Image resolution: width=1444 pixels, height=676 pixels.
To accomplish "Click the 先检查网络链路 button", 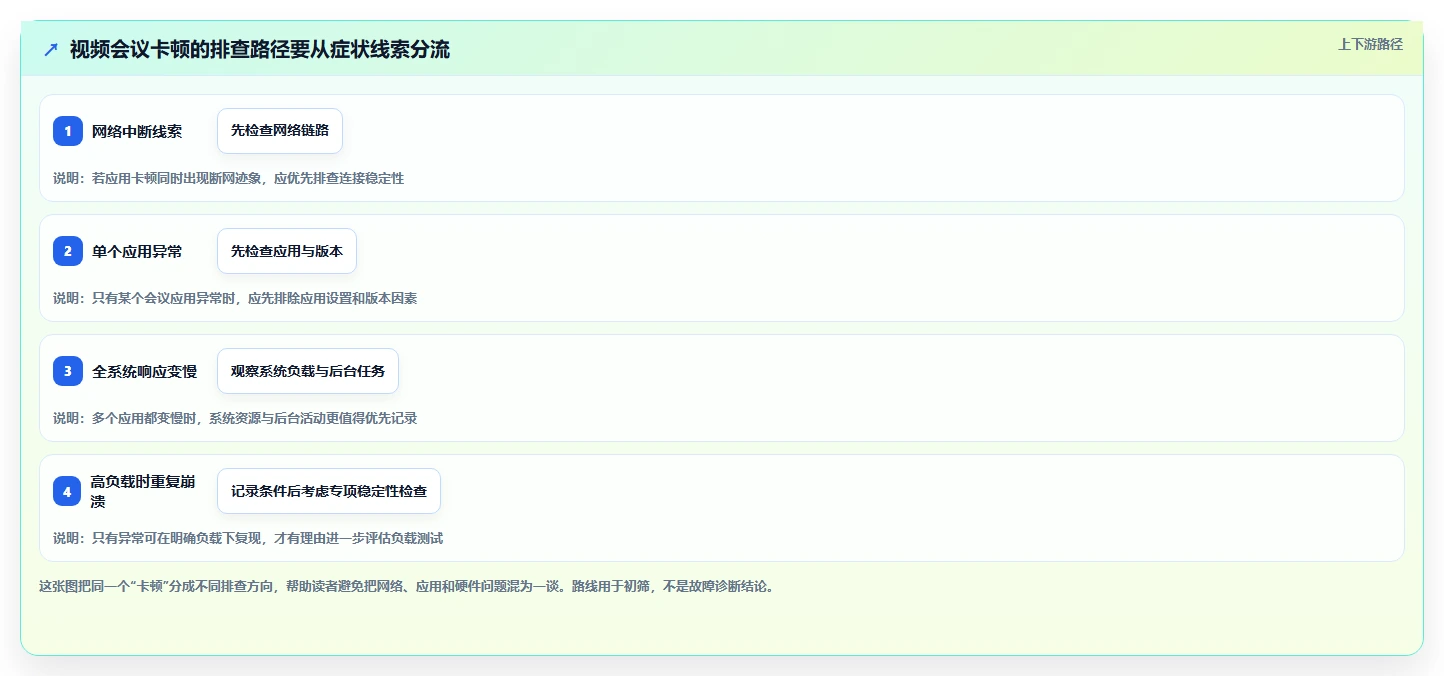I will (x=280, y=131).
